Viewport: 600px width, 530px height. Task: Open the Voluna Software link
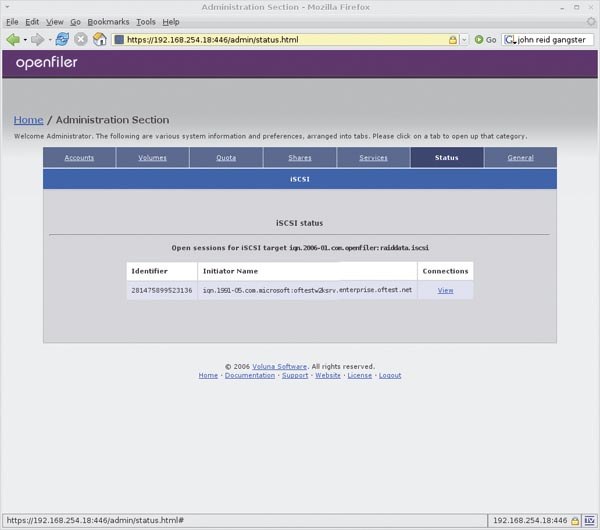pos(279,367)
